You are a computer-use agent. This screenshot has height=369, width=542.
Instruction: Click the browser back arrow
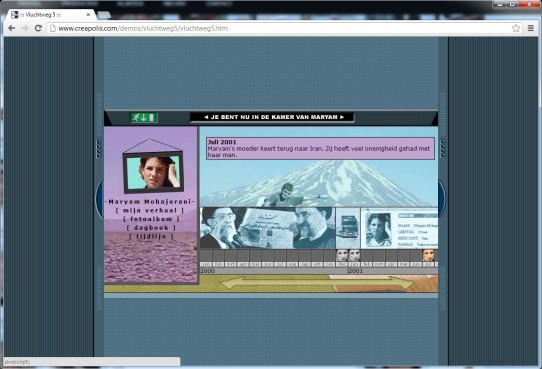11,28
